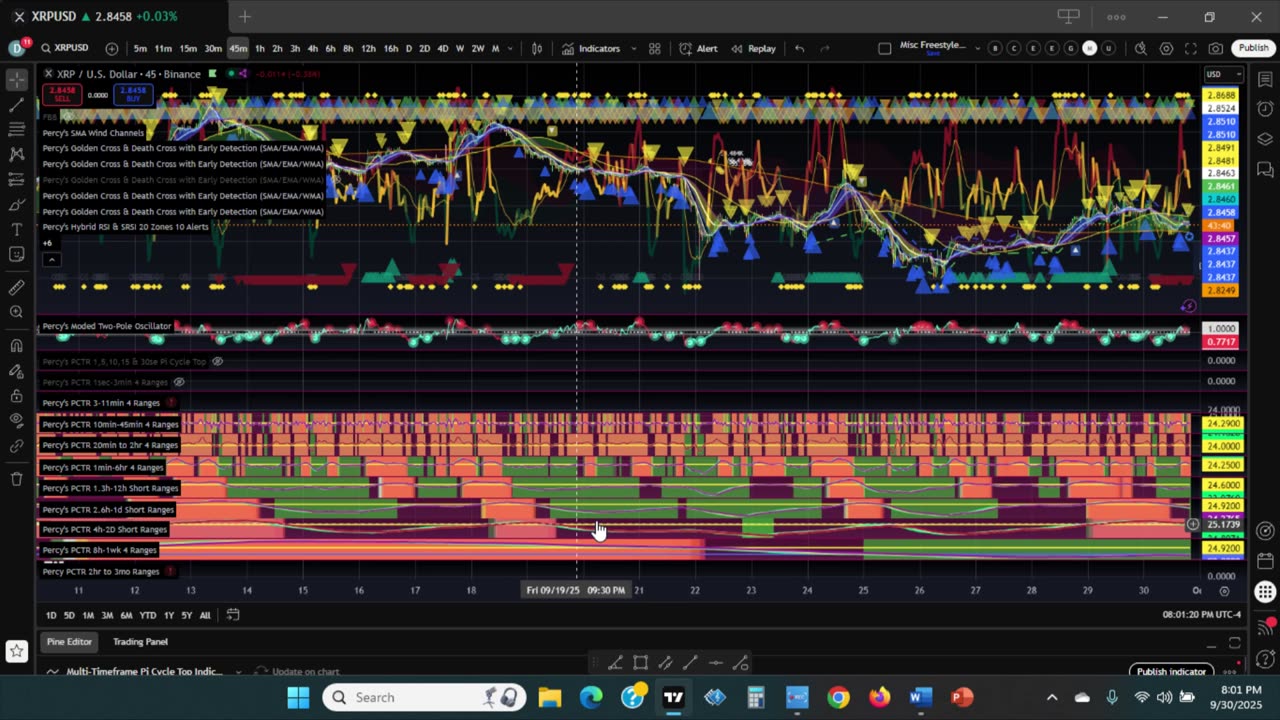
Task: Toggle the layout checkbox beside Misc Freestyle
Action: coord(884,48)
